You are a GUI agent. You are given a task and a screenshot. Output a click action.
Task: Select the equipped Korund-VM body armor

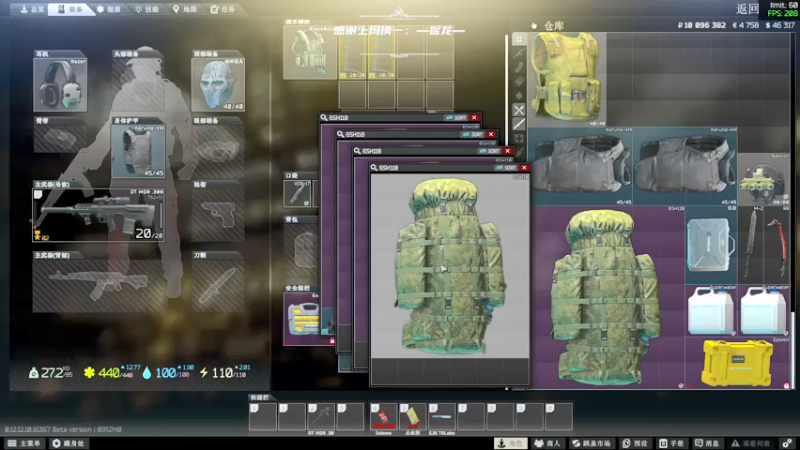138,151
